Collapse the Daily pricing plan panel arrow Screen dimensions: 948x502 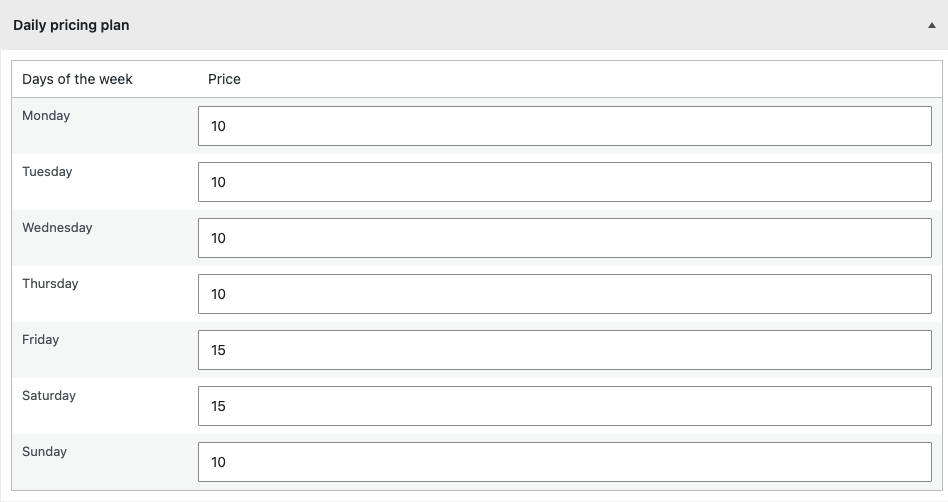click(931, 25)
